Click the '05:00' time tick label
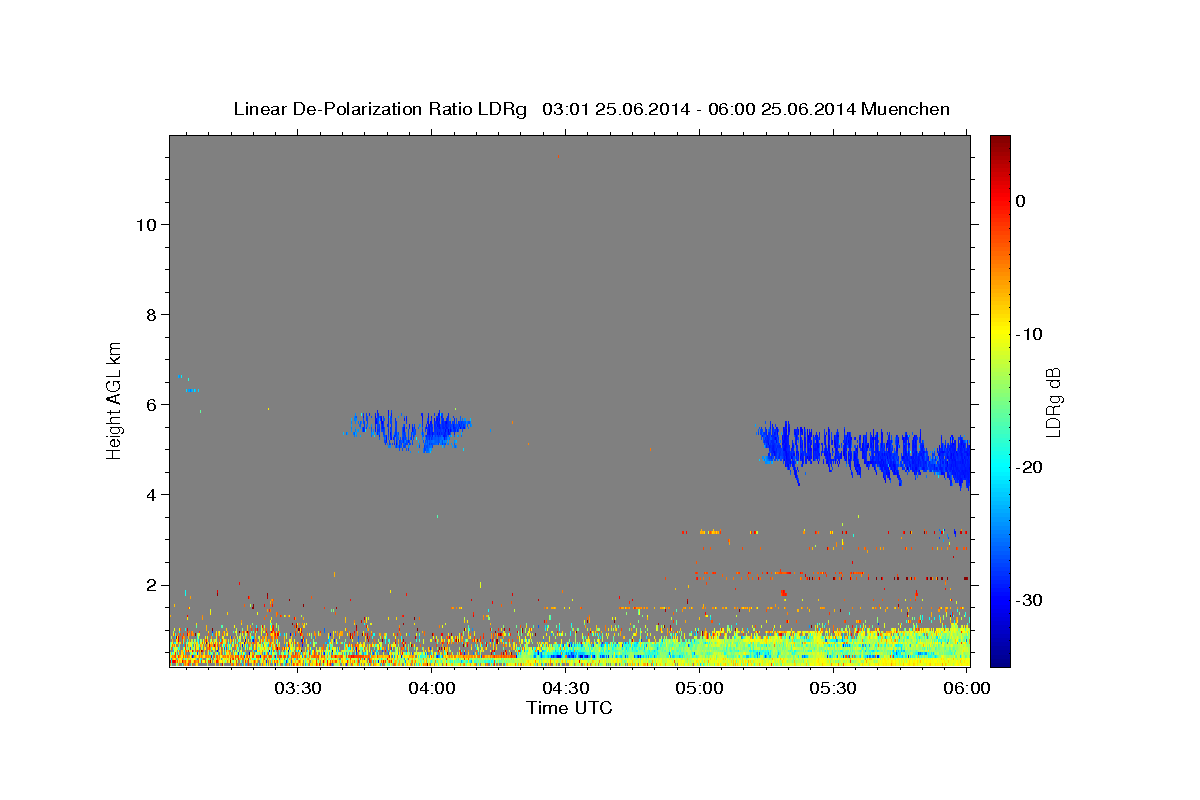 (699, 688)
